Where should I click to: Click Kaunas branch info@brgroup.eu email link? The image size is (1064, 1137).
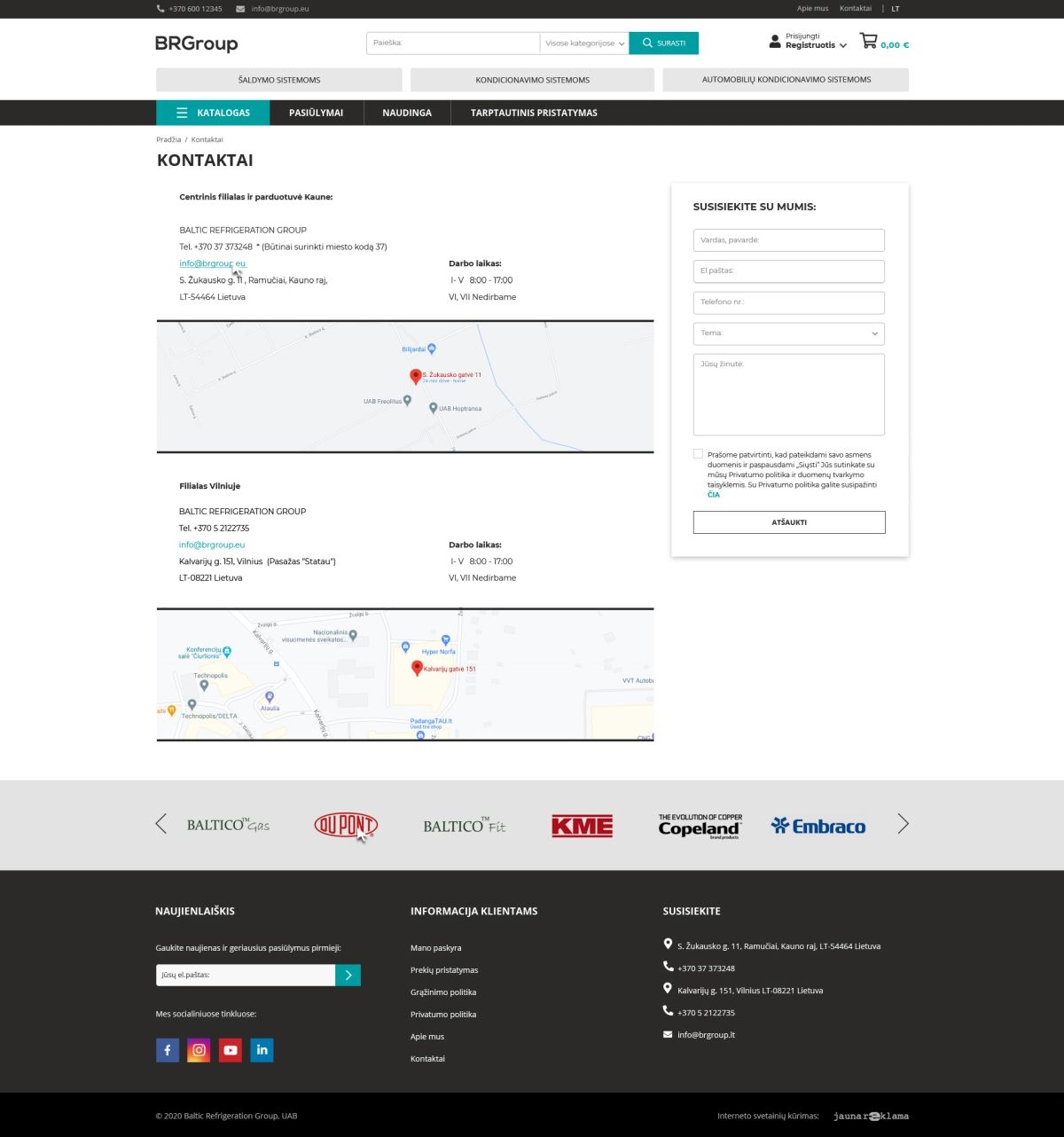(213, 263)
